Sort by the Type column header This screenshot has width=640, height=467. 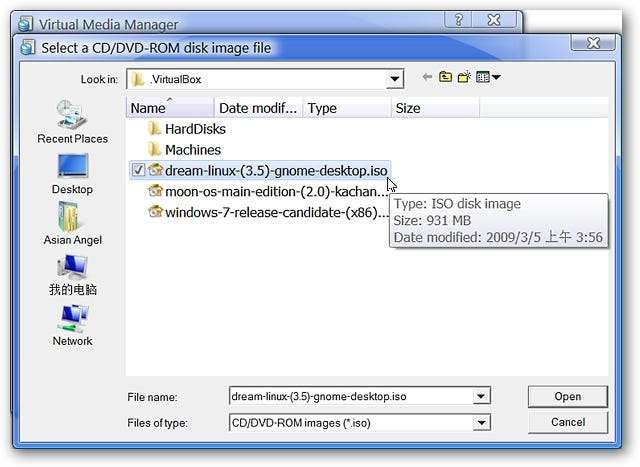pos(347,108)
